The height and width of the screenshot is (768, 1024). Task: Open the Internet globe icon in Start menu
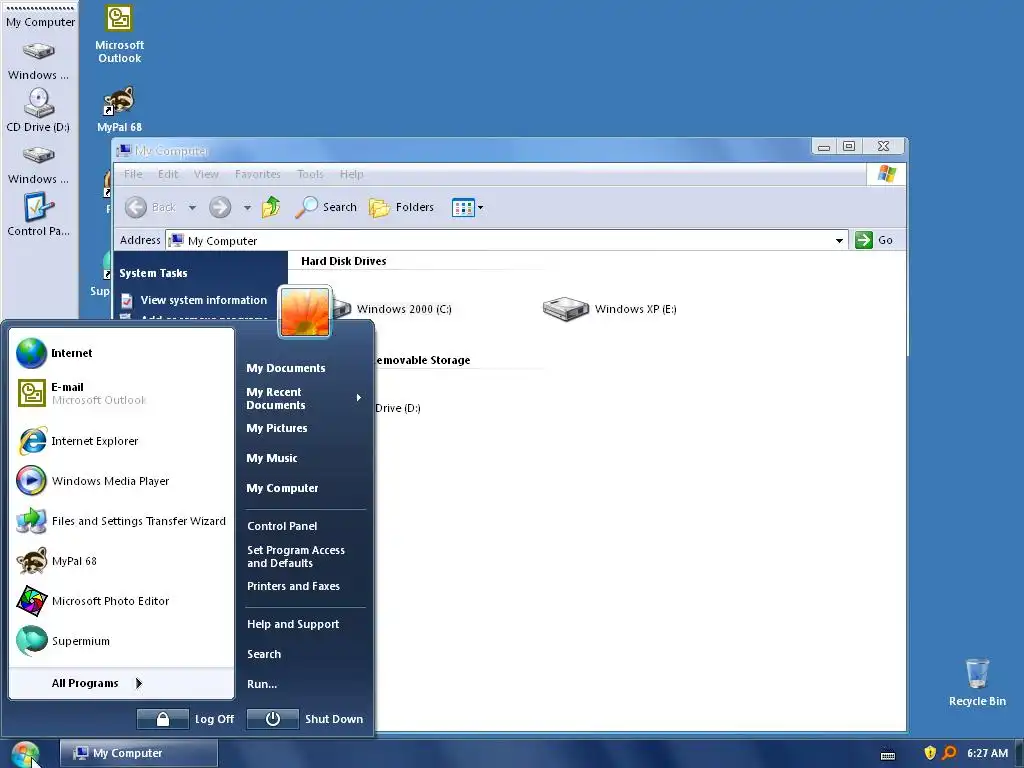(x=31, y=353)
